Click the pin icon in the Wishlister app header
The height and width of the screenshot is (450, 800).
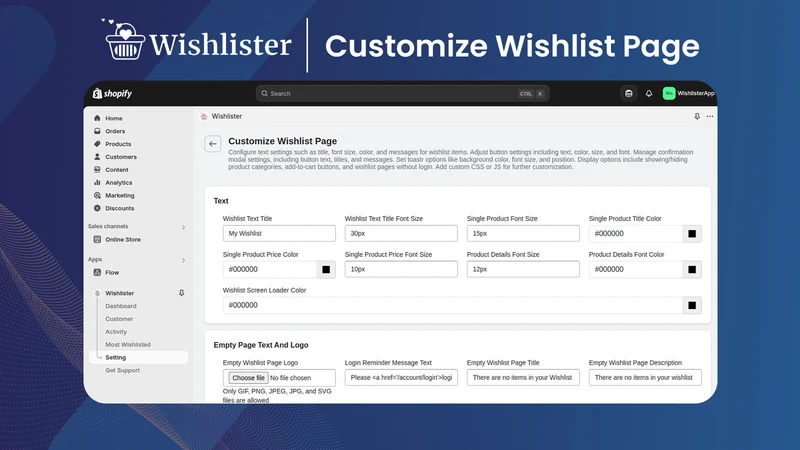(697, 116)
